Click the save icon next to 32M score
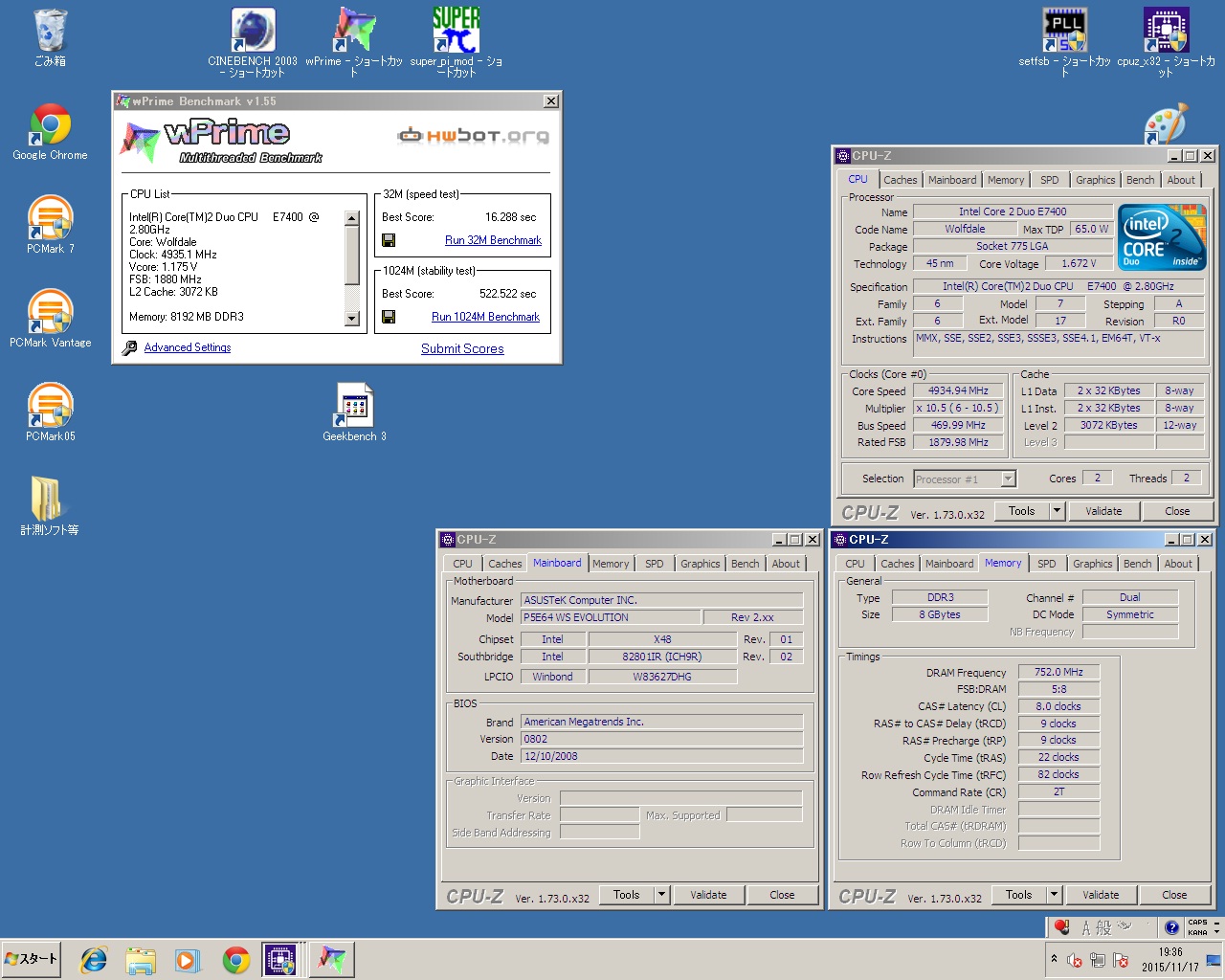The height and width of the screenshot is (980, 1225). [x=389, y=240]
